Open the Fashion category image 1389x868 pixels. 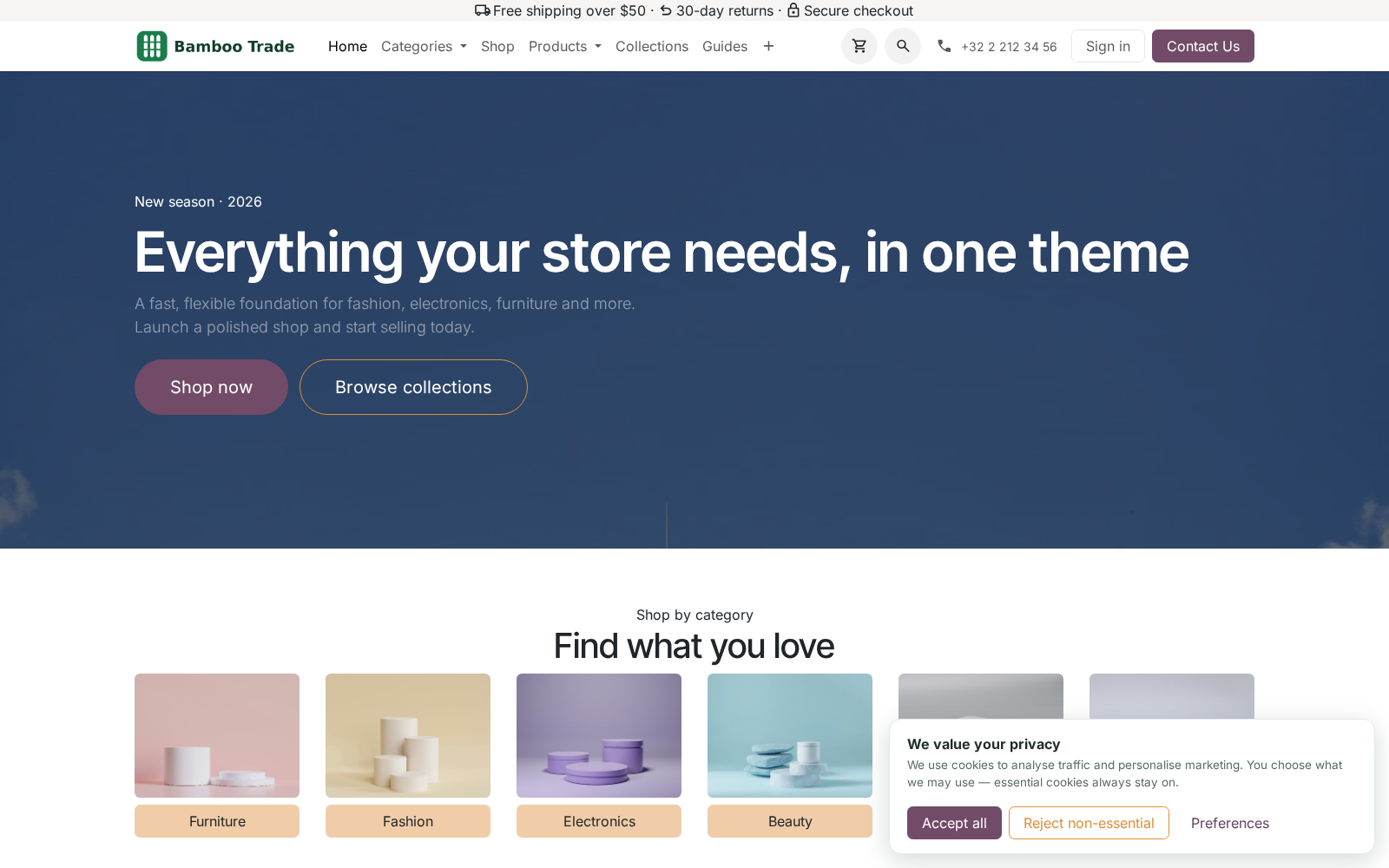click(408, 735)
